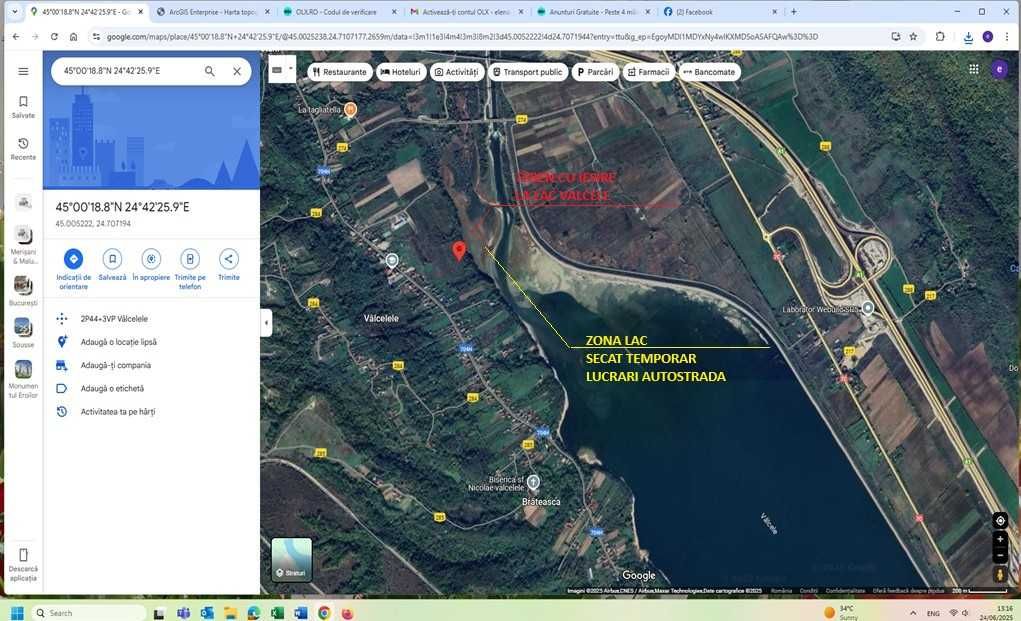The image size is (1021, 621).
Task: Filter map by Transport public chip
Action: (x=527, y=72)
